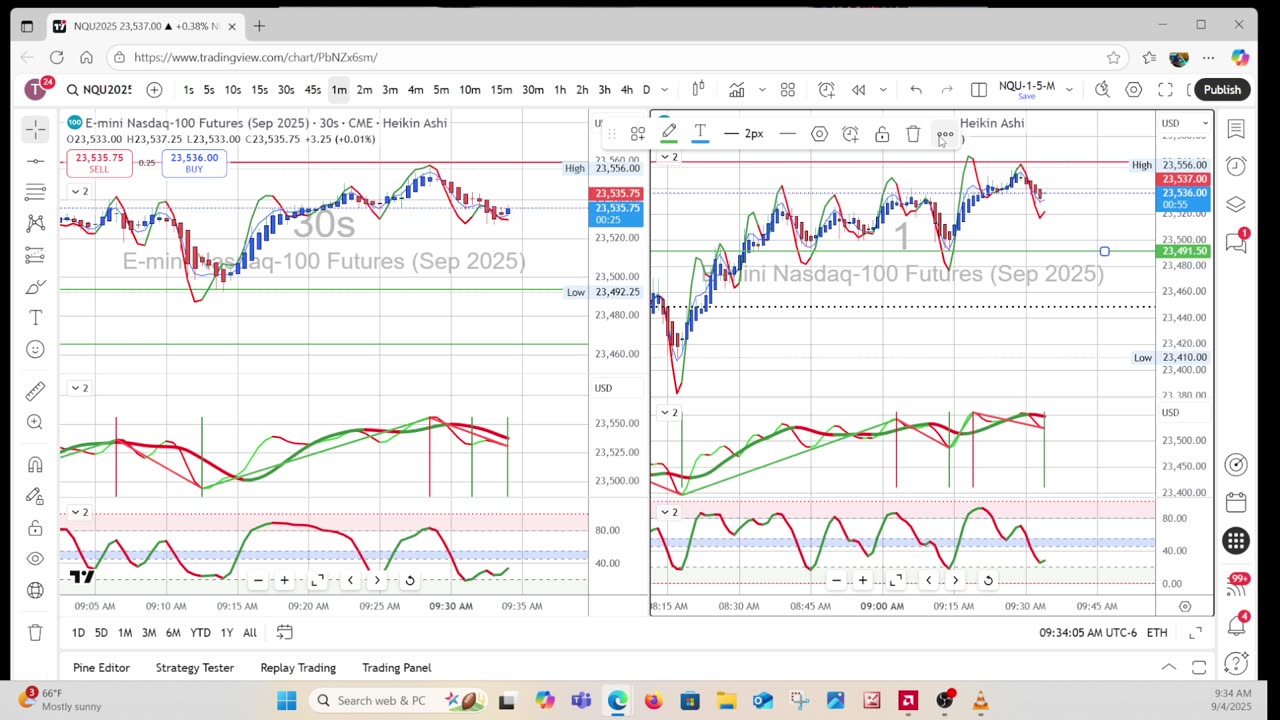The height and width of the screenshot is (720, 1280).
Task: Expand the bottom panel chevron
Action: [1168, 667]
